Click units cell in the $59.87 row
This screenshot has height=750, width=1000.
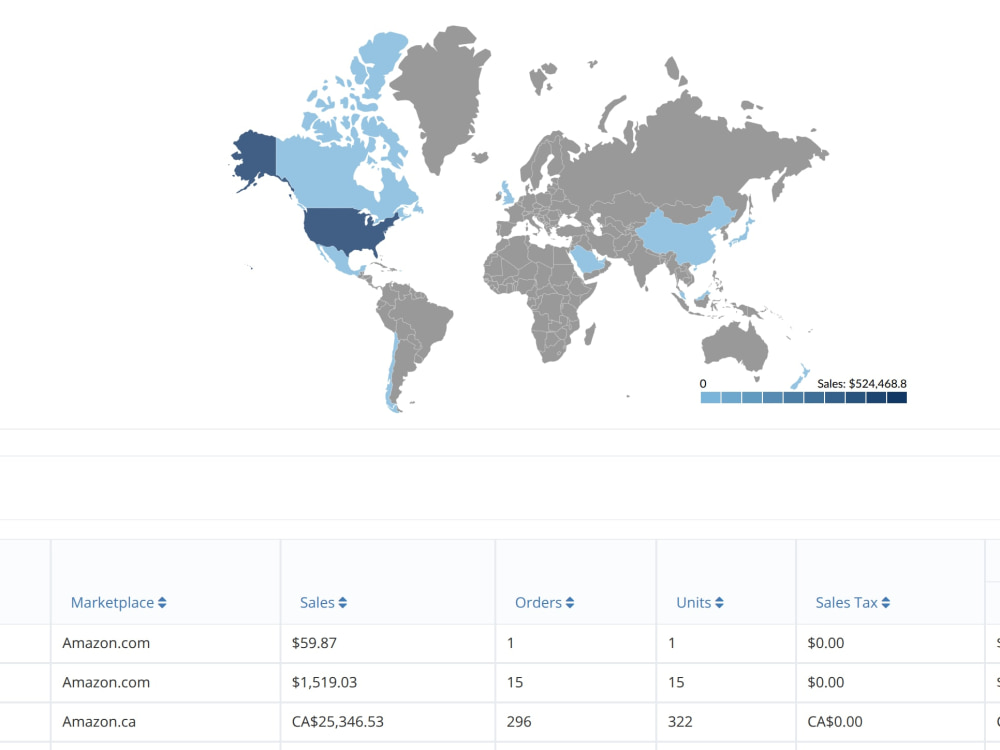[726, 643]
